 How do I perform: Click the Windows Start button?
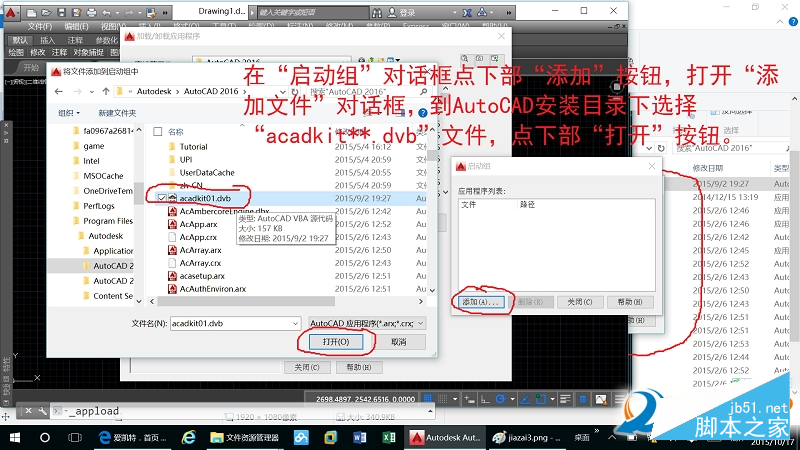15,437
